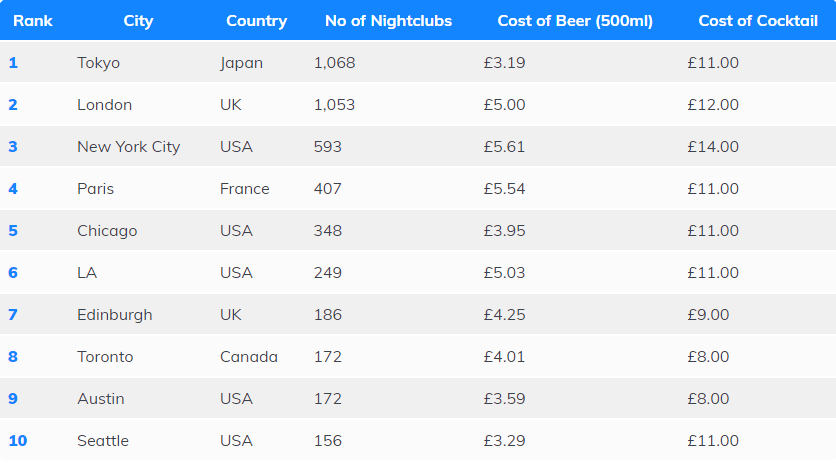This screenshot has width=836, height=463.
Task: Select the £5.61 beer cost cell
Action: click(x=504, y=147)
